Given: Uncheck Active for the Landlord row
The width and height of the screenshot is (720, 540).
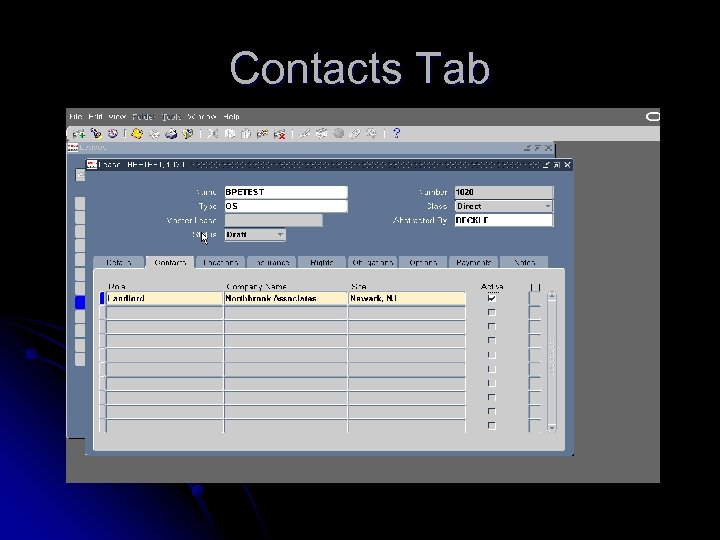Looking at the screenshot, I should click(492, 298).
